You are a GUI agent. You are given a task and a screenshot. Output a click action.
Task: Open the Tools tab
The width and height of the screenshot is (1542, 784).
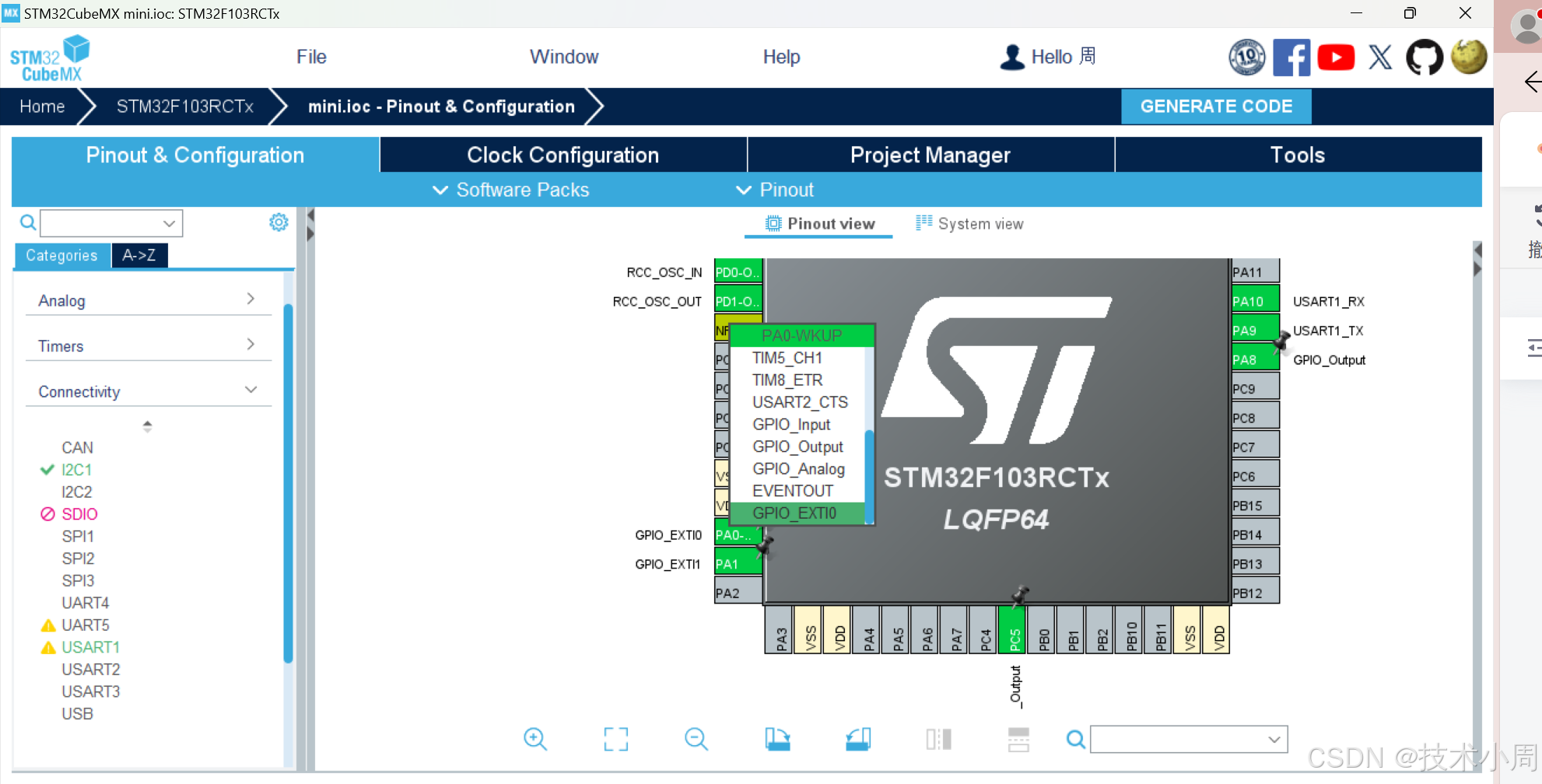(1298, 155)
